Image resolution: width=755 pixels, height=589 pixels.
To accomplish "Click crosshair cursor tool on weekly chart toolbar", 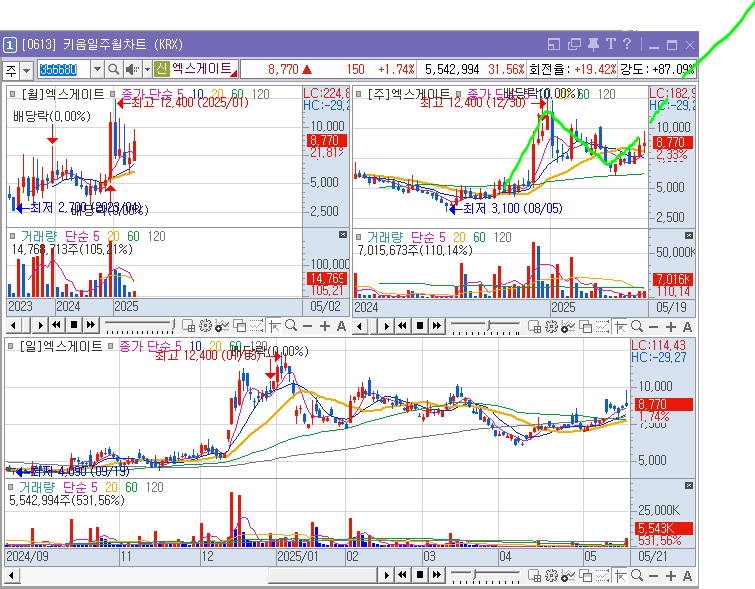I will pyautogui.click(x=620, y=327).
